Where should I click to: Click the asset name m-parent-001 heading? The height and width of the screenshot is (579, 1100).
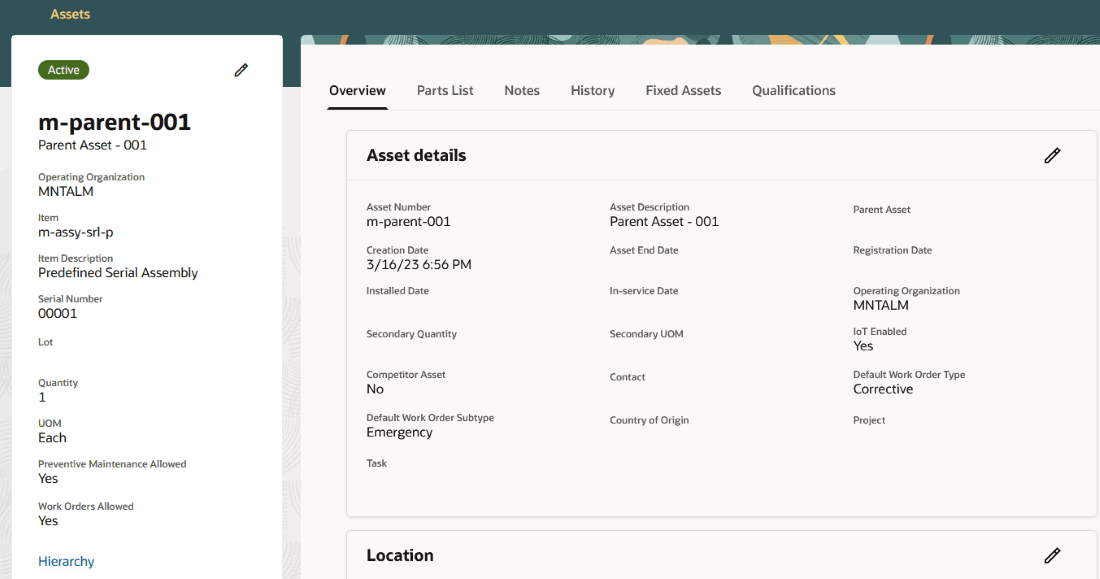pyautogui.click(x=114, y=122)
